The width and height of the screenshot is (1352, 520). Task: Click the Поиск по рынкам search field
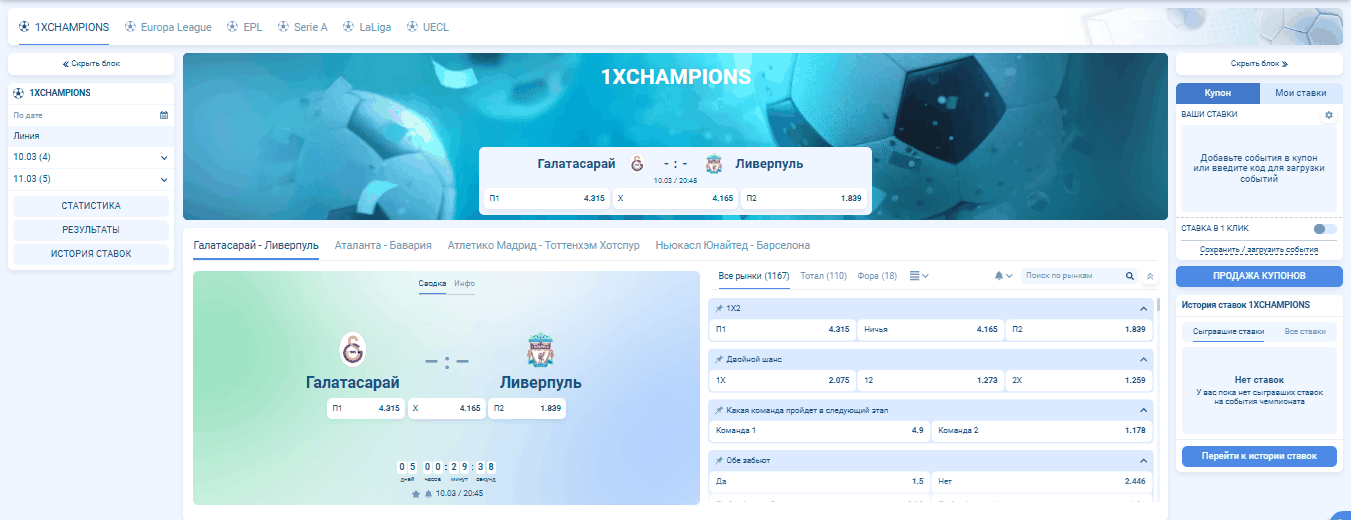pyautogui.click(x=1073, y=276)
